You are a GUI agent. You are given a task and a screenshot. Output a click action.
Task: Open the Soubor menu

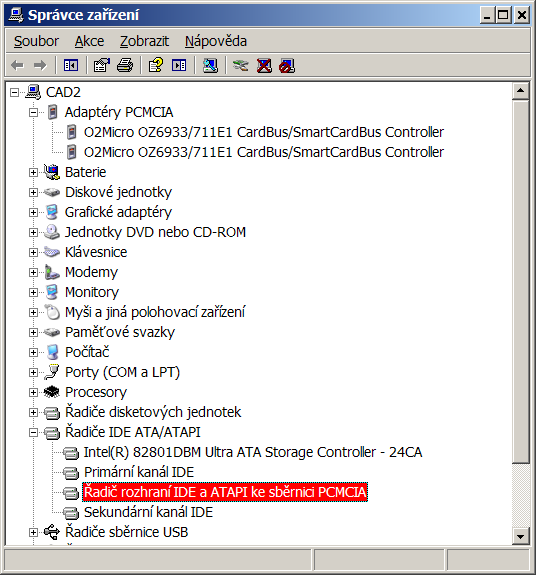pyautogui.click(x=36, y=41)
